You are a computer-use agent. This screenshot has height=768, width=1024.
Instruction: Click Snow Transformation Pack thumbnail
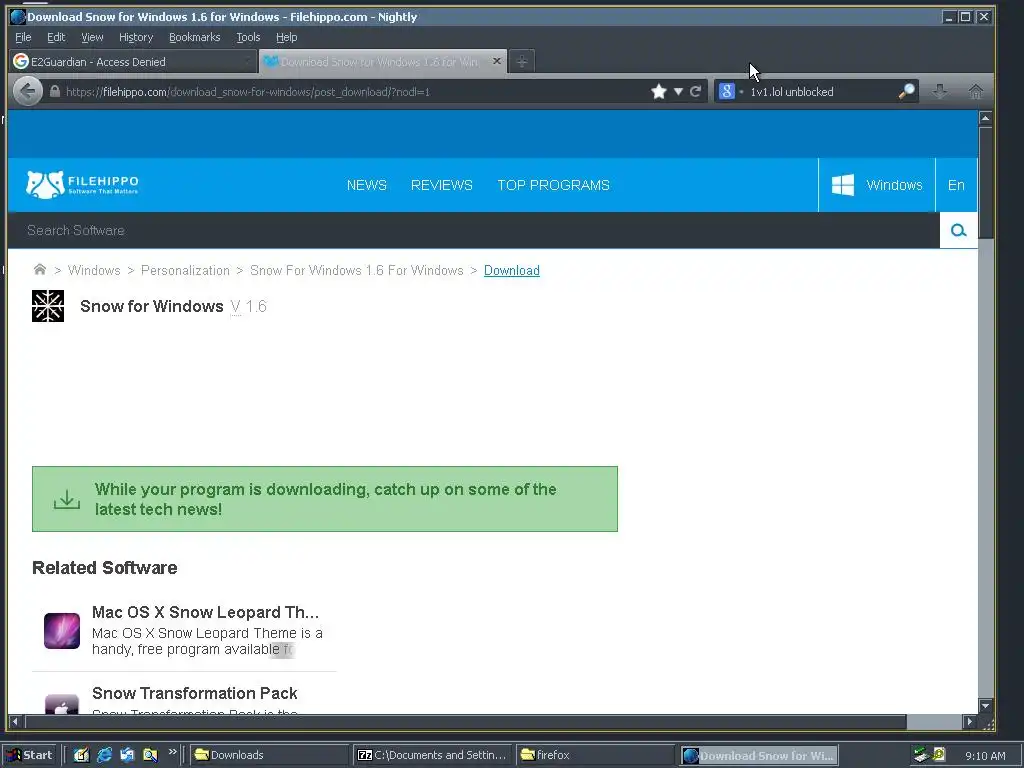click(62, 703)
